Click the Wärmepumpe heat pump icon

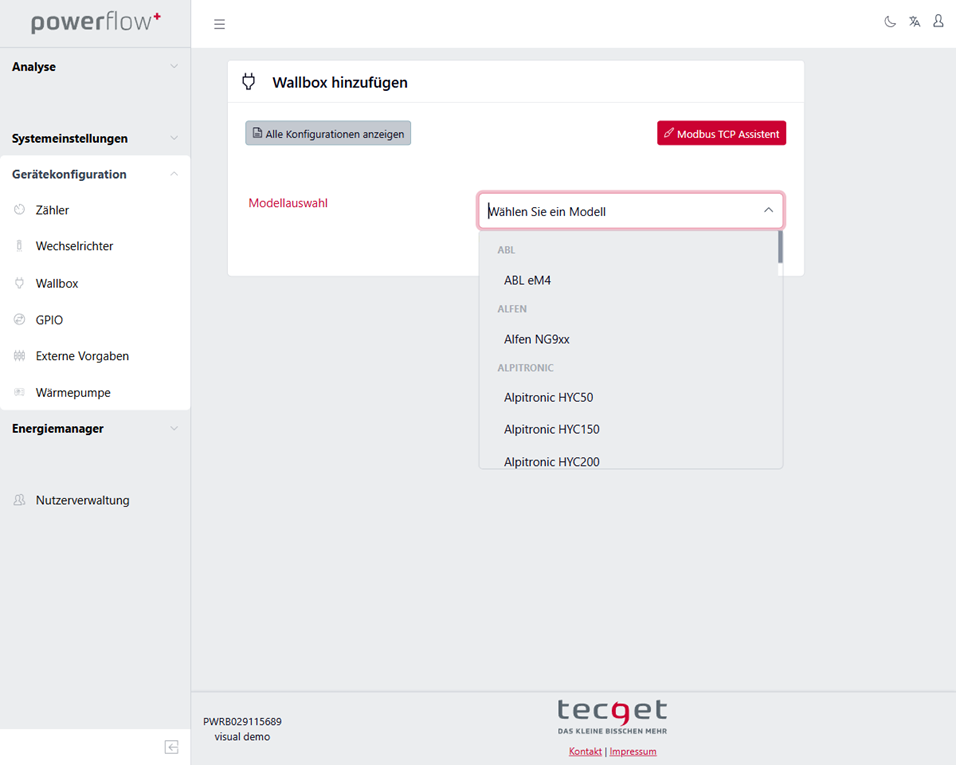tap(20, 392)
